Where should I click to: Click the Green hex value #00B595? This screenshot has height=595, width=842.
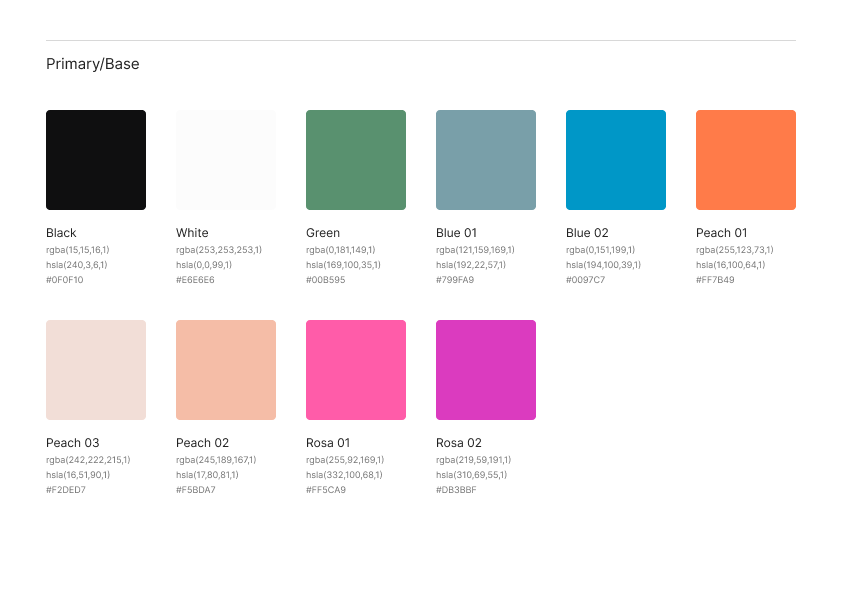(326, 280)
